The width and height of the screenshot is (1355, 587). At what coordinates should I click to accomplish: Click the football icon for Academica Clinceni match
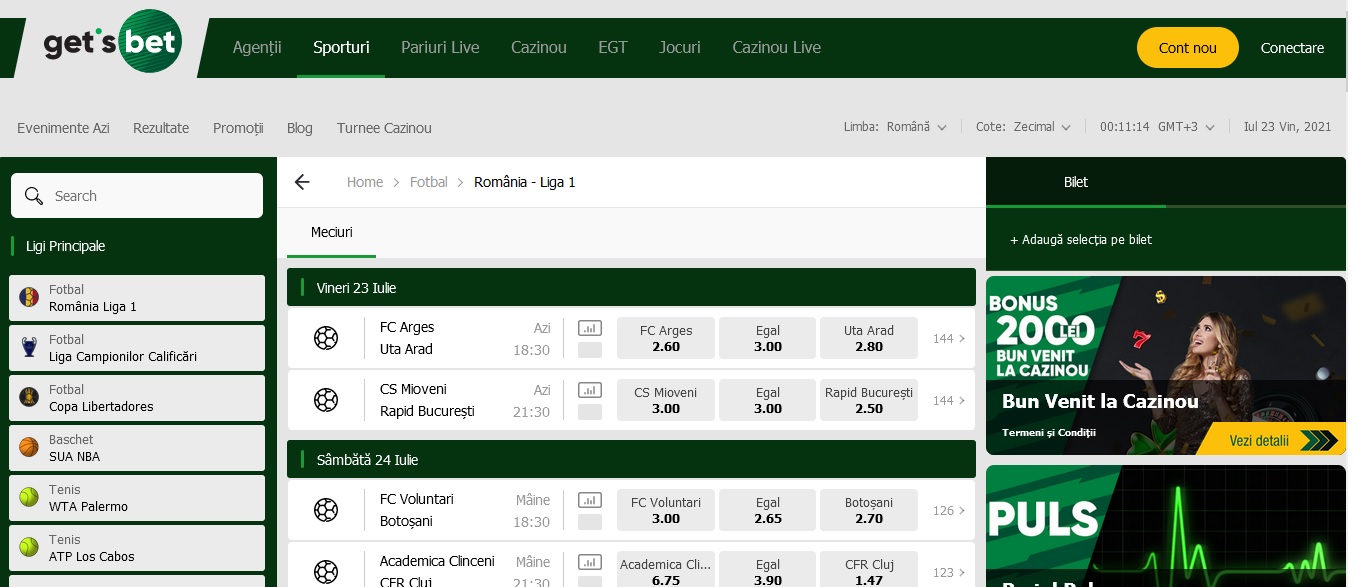pyautogui.click(x=326, y=572)
